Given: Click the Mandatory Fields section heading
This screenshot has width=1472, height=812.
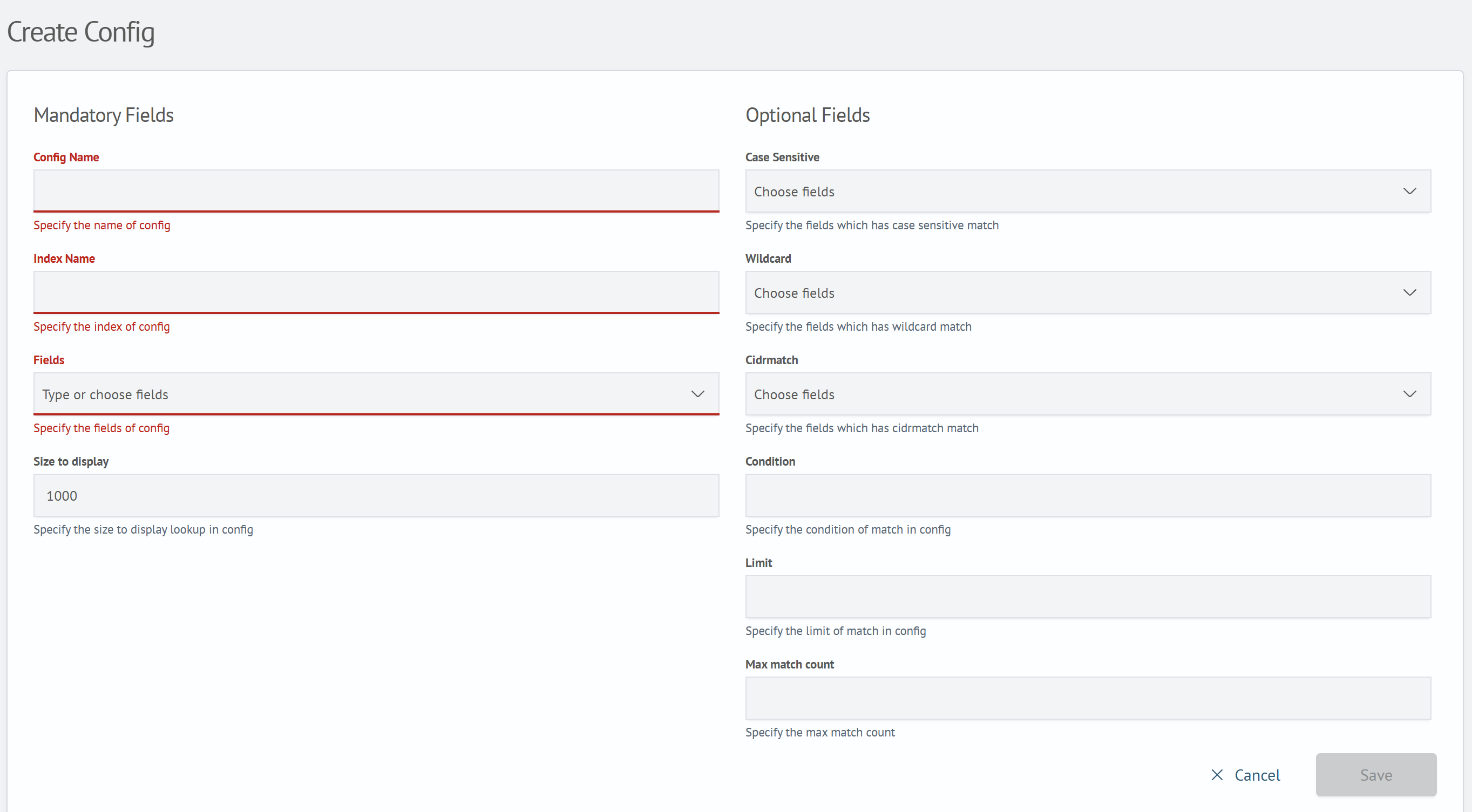Looking at the screenshot, I should [104, 115].
